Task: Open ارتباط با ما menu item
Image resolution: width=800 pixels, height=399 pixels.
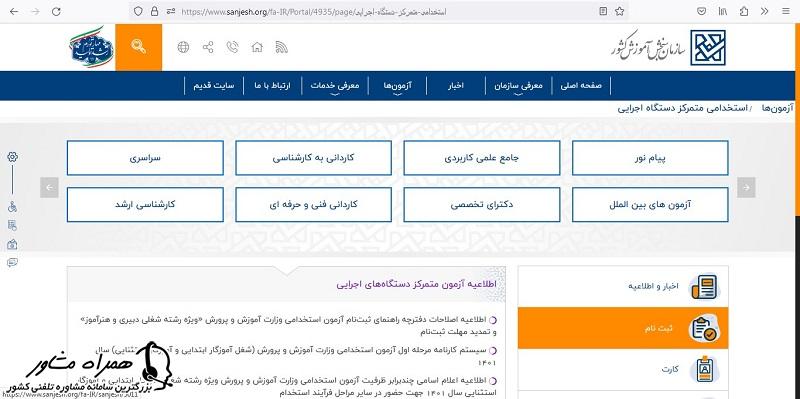Action: [x=272, y=86]
